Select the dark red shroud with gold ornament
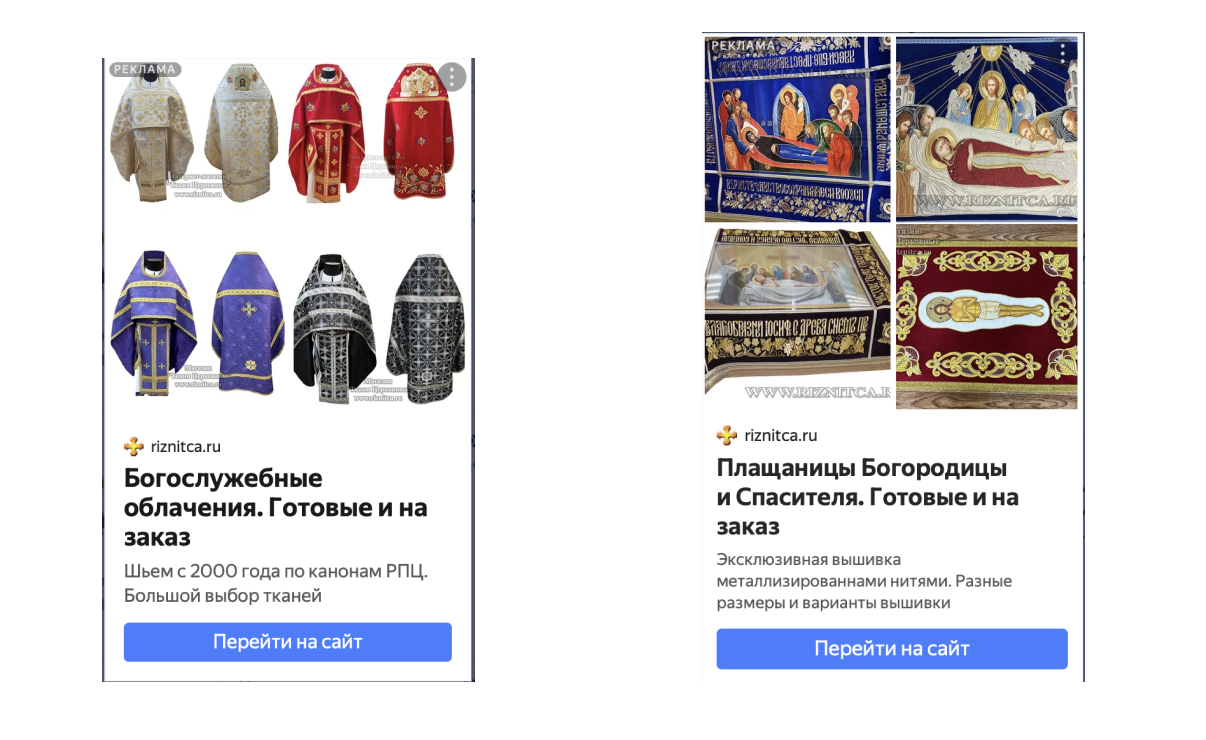Screen dimensions: 1206x740 [x=987, y=316]
